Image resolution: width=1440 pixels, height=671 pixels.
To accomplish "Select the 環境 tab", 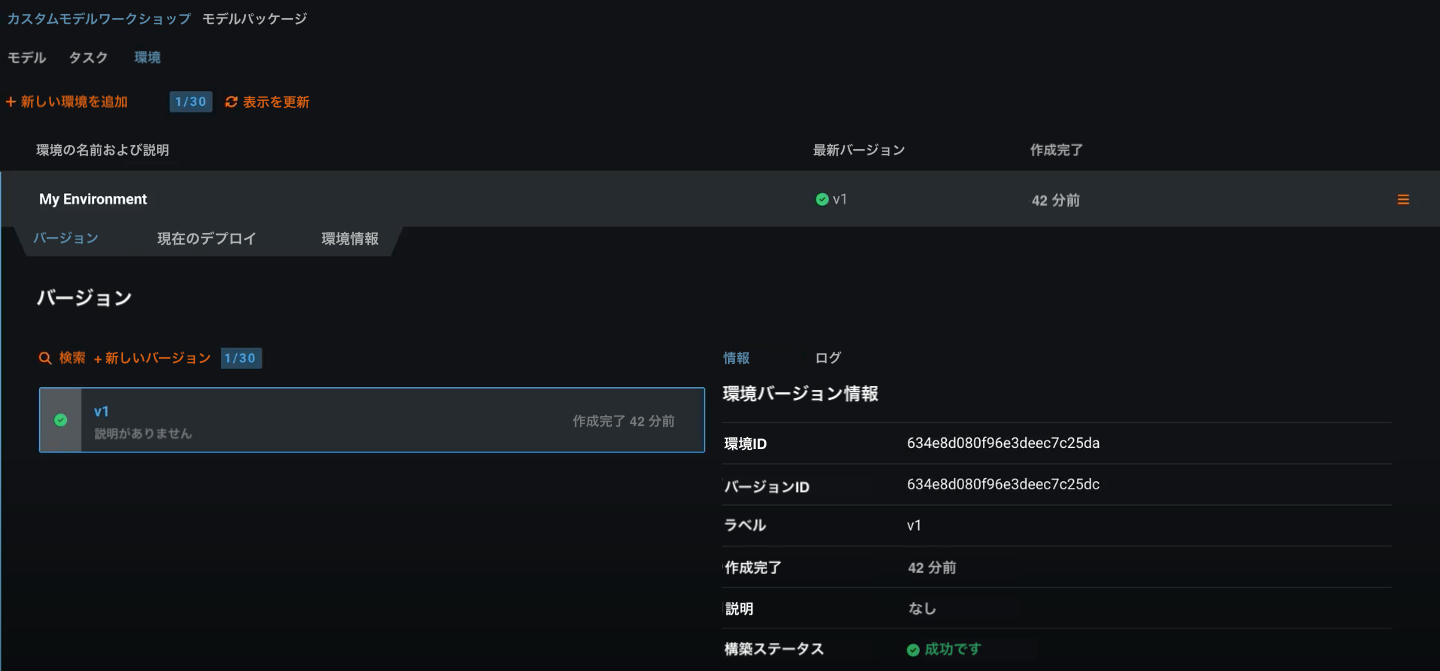I will click(x=147, y=58).
